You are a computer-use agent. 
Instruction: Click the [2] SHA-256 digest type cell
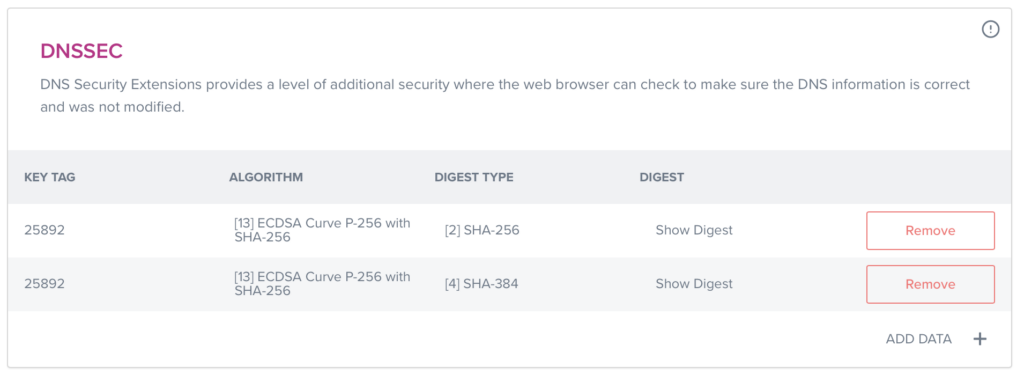[482, 230]
